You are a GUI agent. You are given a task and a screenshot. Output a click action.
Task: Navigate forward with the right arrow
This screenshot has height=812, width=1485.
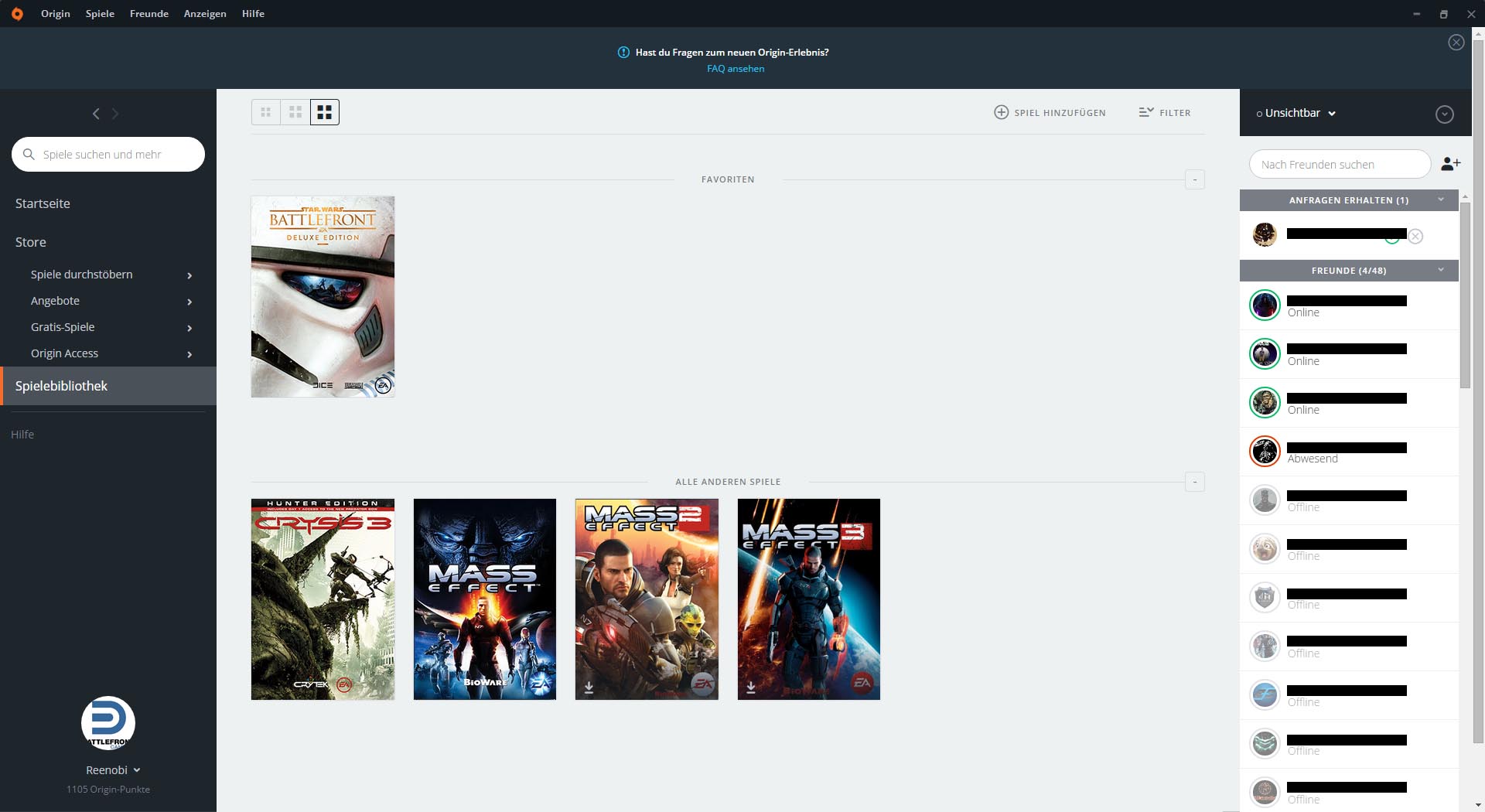(x=115, y=114)
